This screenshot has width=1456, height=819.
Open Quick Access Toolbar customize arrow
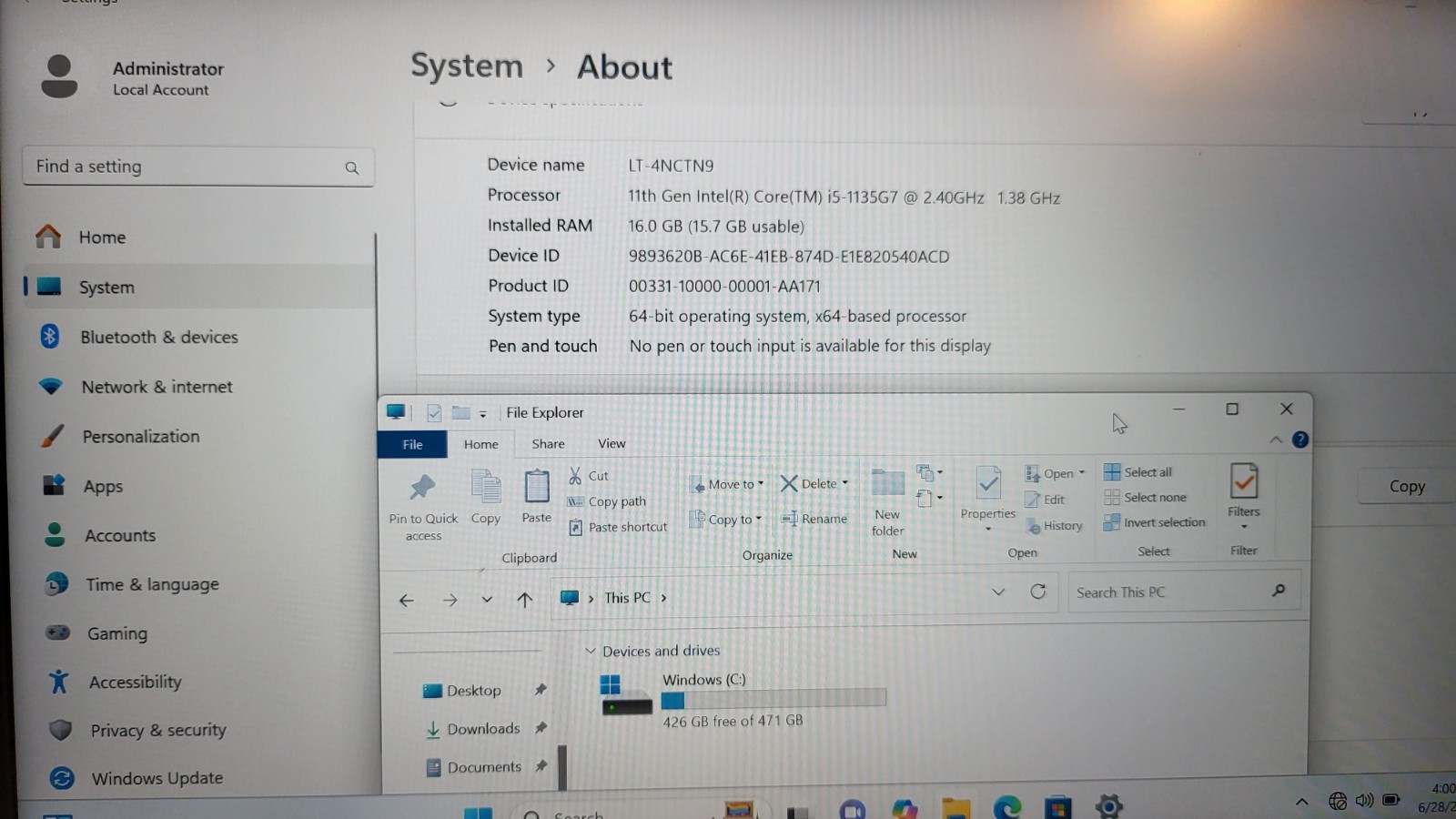click(x=482, y=414)
